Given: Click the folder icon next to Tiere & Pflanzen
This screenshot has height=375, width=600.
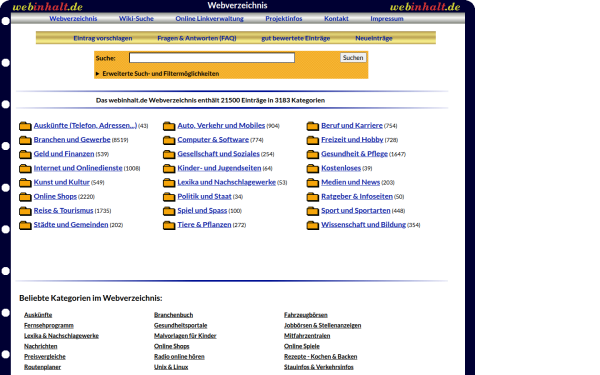Looking at the screenshot, I should [169, 225].
